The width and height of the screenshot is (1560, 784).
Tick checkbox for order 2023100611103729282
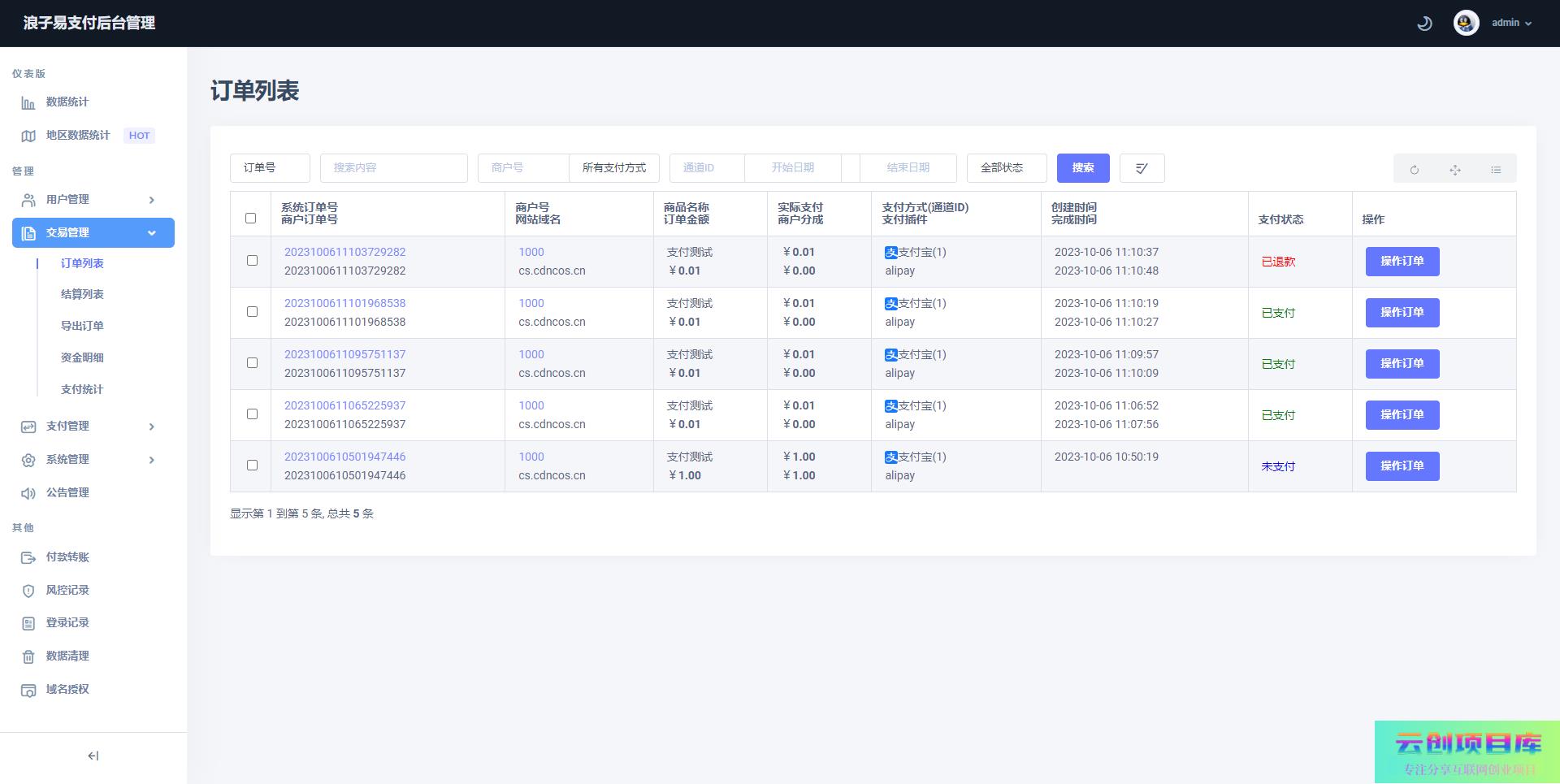[x=252, y=261]
